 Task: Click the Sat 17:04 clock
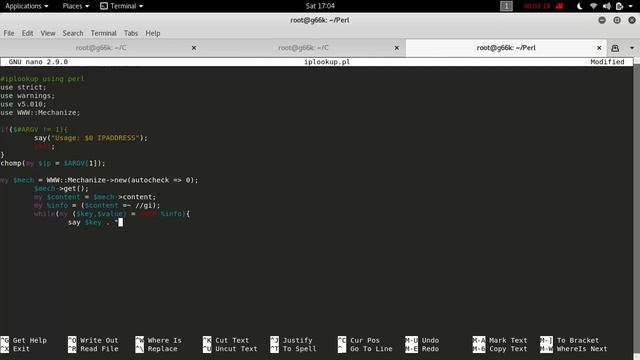320,6
